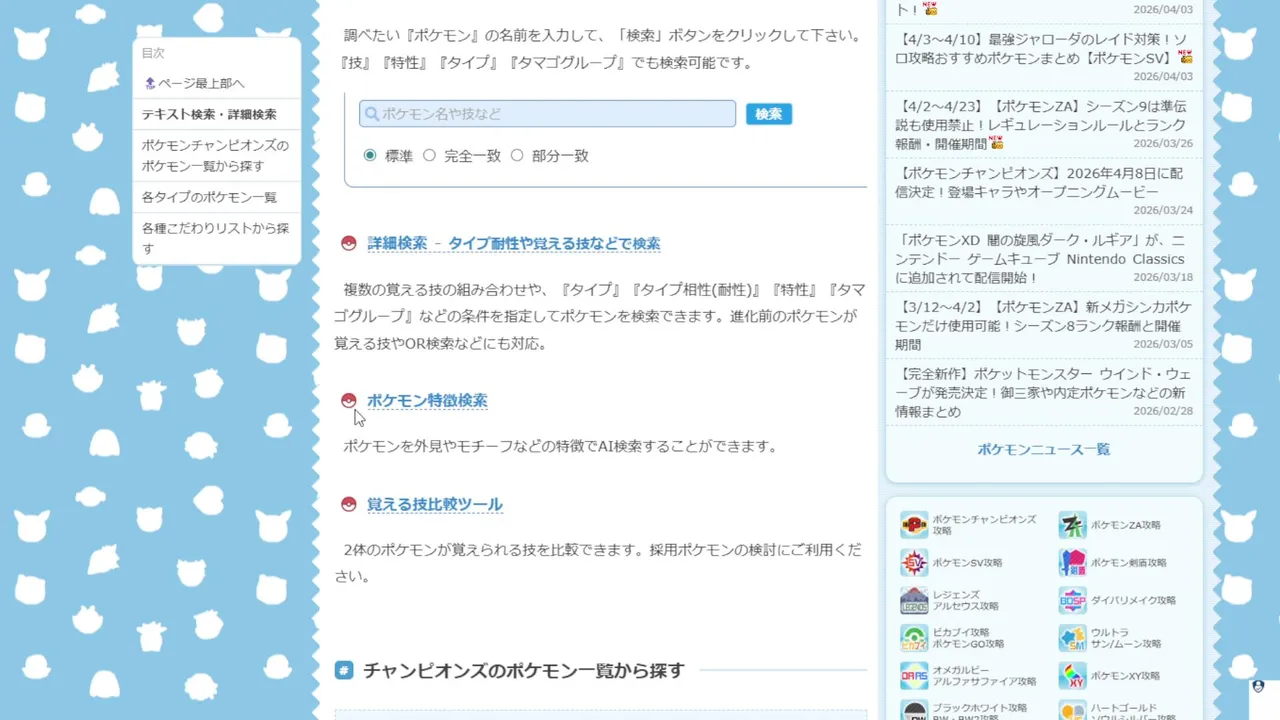The height and width of the screenshot is (720, 1280).
Task: Click ウルトラ サン/ムーン攻略 text
Action: click(x=1127, y=638)
